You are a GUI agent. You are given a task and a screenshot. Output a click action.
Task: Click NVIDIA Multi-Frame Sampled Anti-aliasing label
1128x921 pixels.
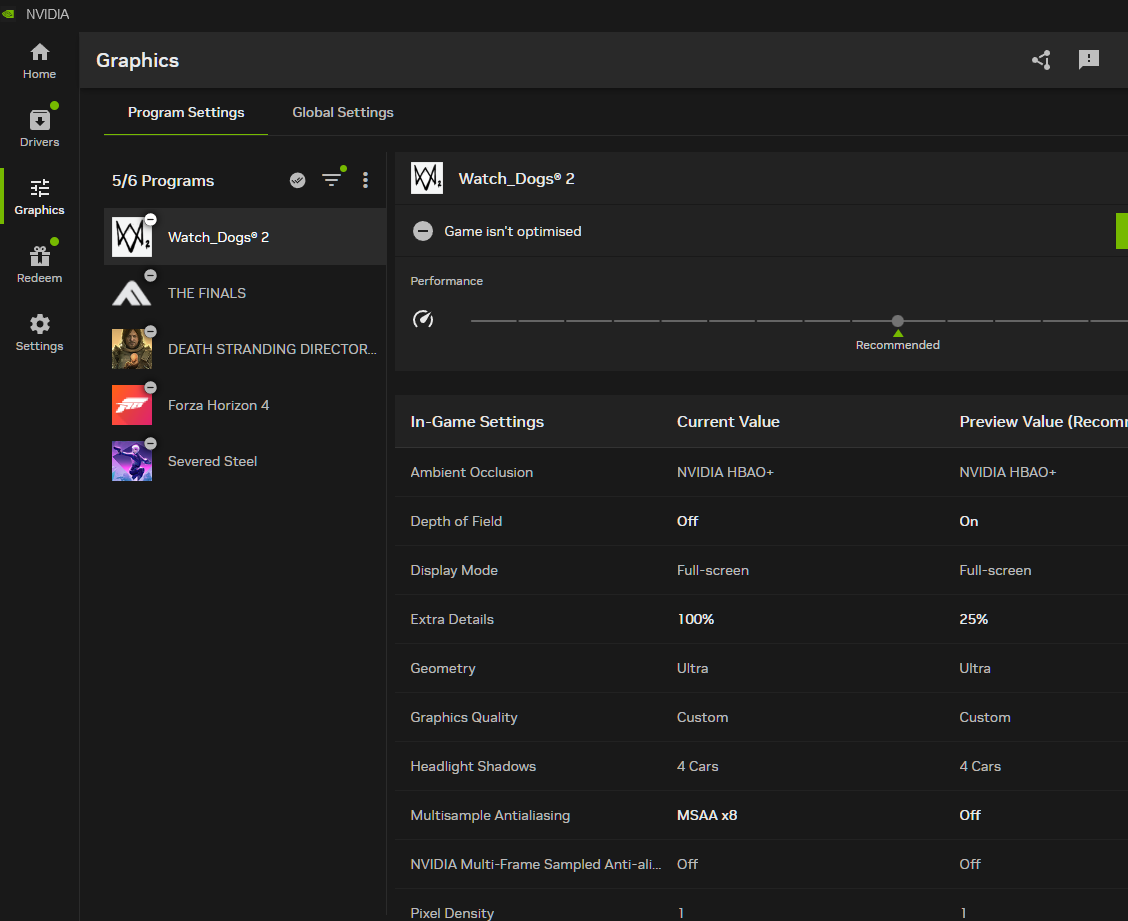[x=535, y=864]
